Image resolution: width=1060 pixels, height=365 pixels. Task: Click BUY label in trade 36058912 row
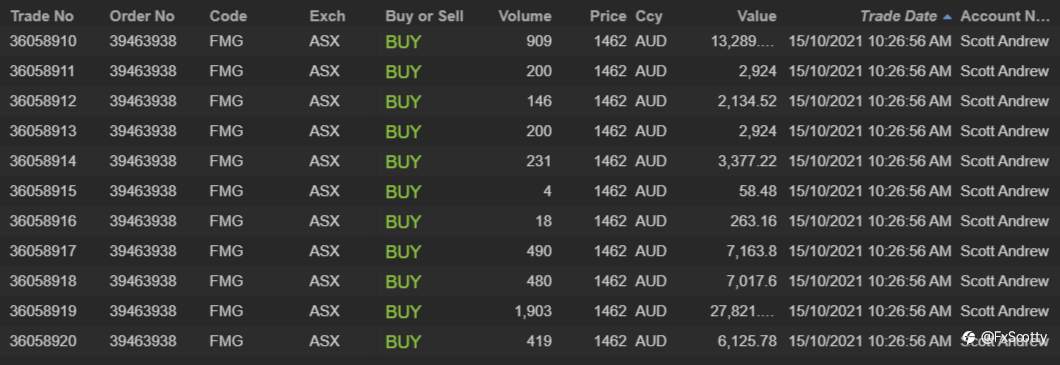403,101
